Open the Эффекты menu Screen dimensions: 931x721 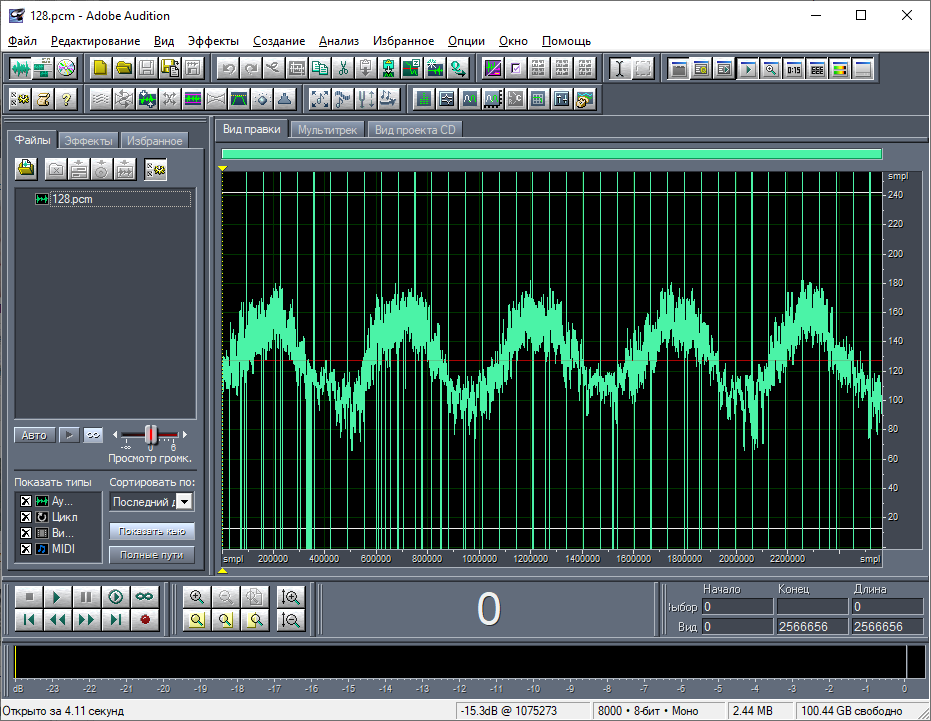pyautogui.click(x=215, y=41)
